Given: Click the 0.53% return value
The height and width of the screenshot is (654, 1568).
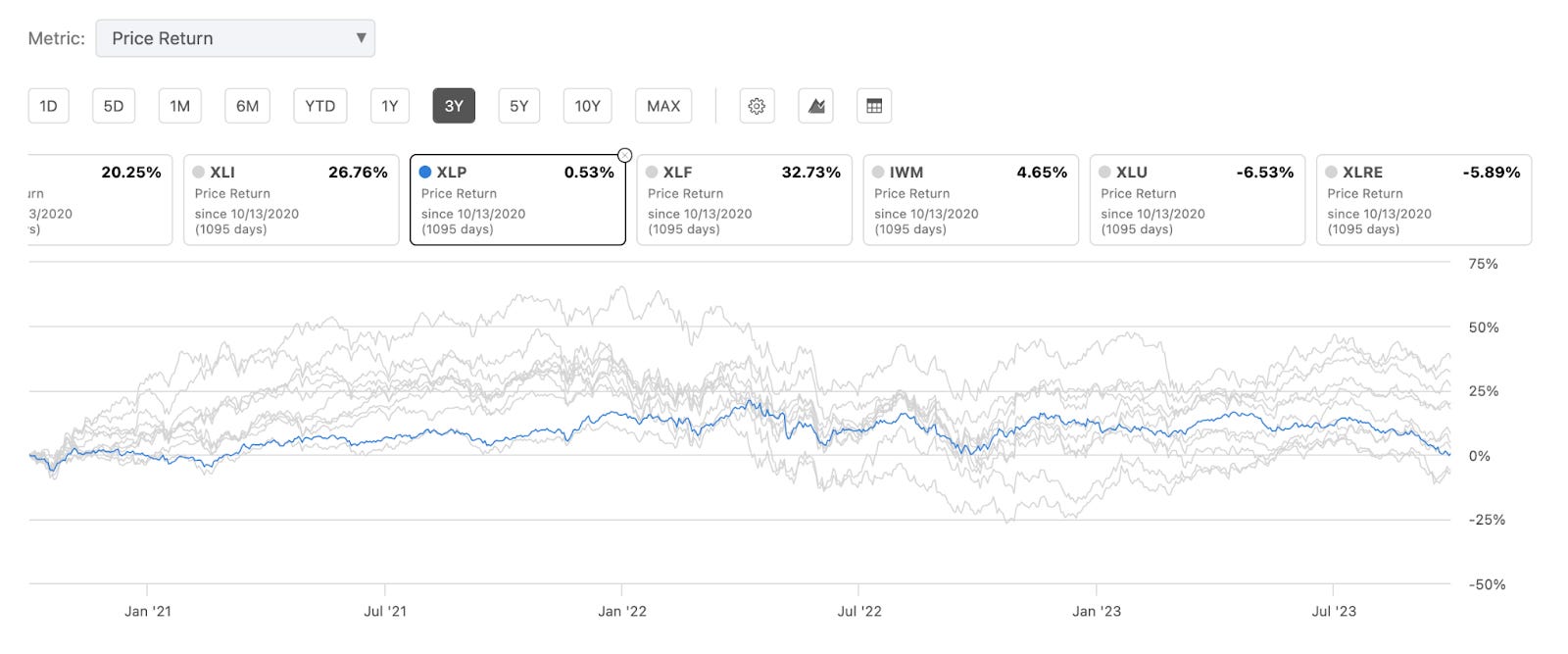Looking at the screenshot, I should click(589, 173).
